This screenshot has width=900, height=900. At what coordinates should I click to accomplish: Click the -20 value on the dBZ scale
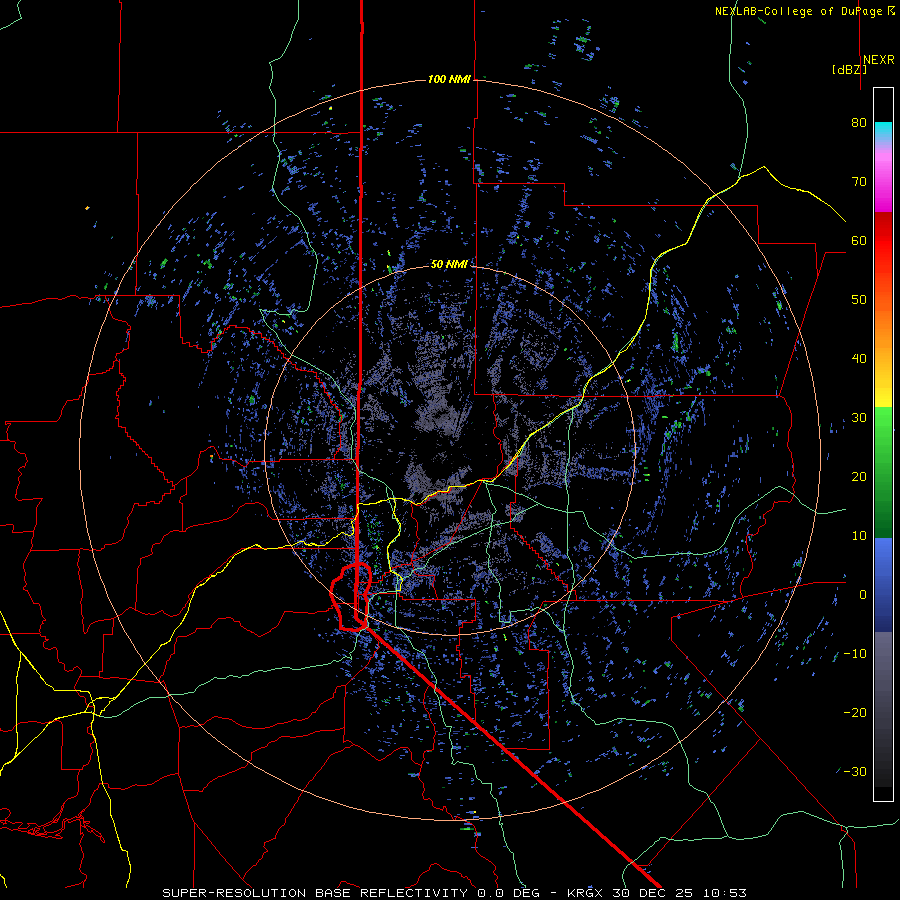[855, 712]
